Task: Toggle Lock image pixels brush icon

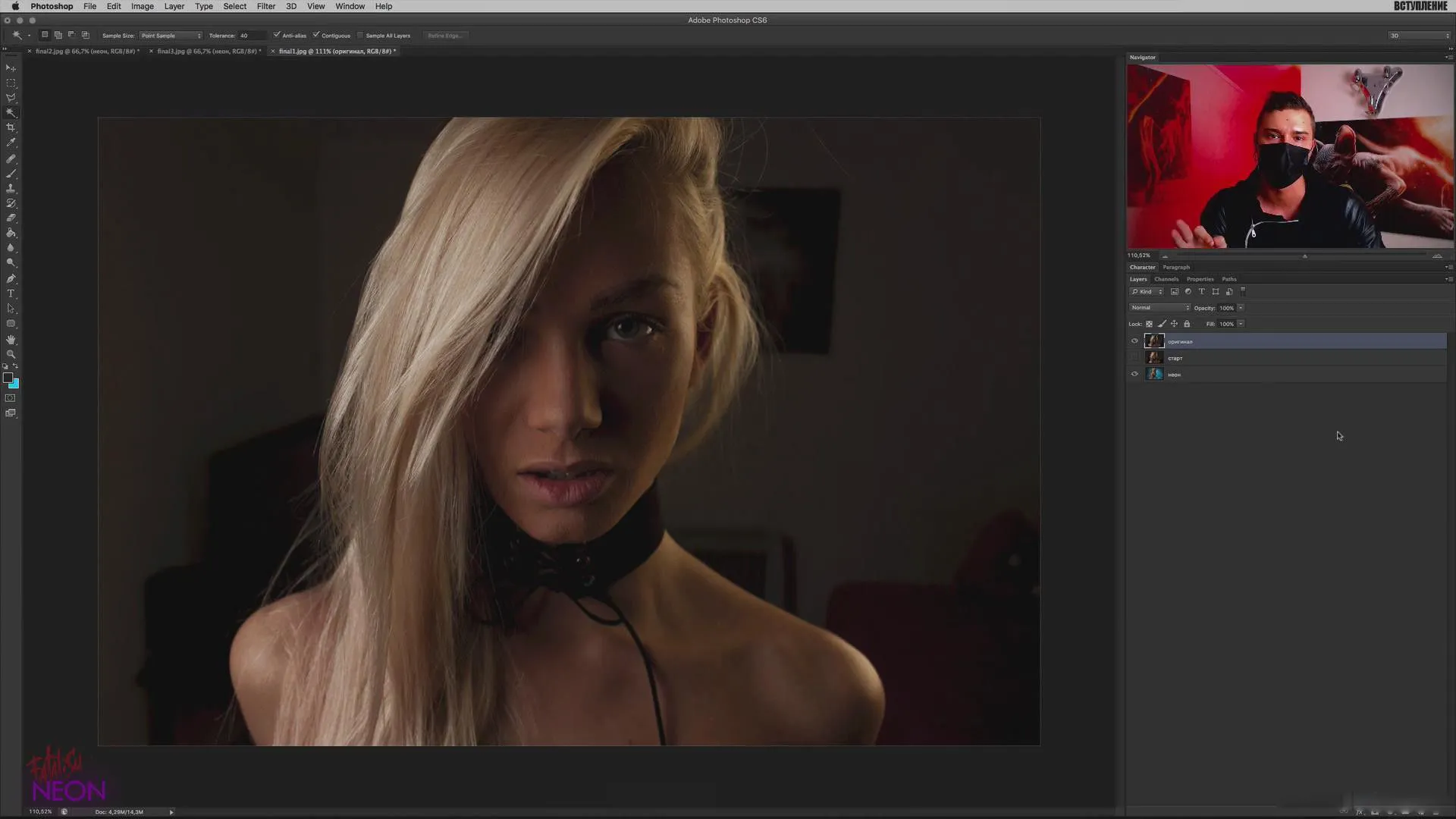Action: pos(1162,324)
